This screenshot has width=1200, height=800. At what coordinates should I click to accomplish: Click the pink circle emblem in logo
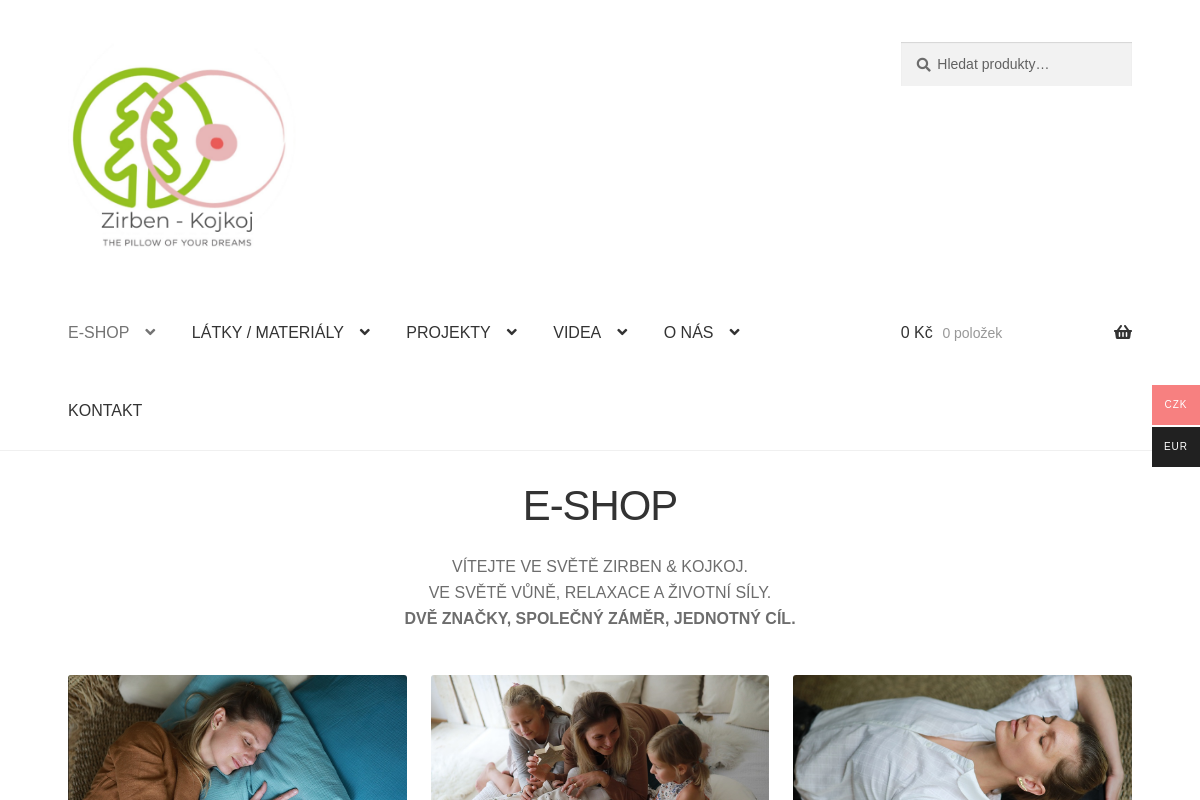(214, 138)
